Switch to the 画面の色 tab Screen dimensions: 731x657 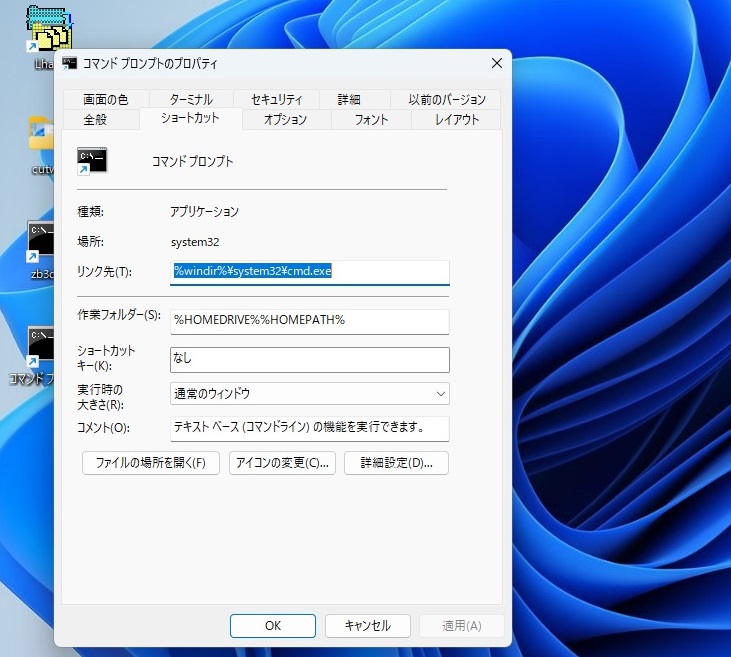click(x=105, y=99)
